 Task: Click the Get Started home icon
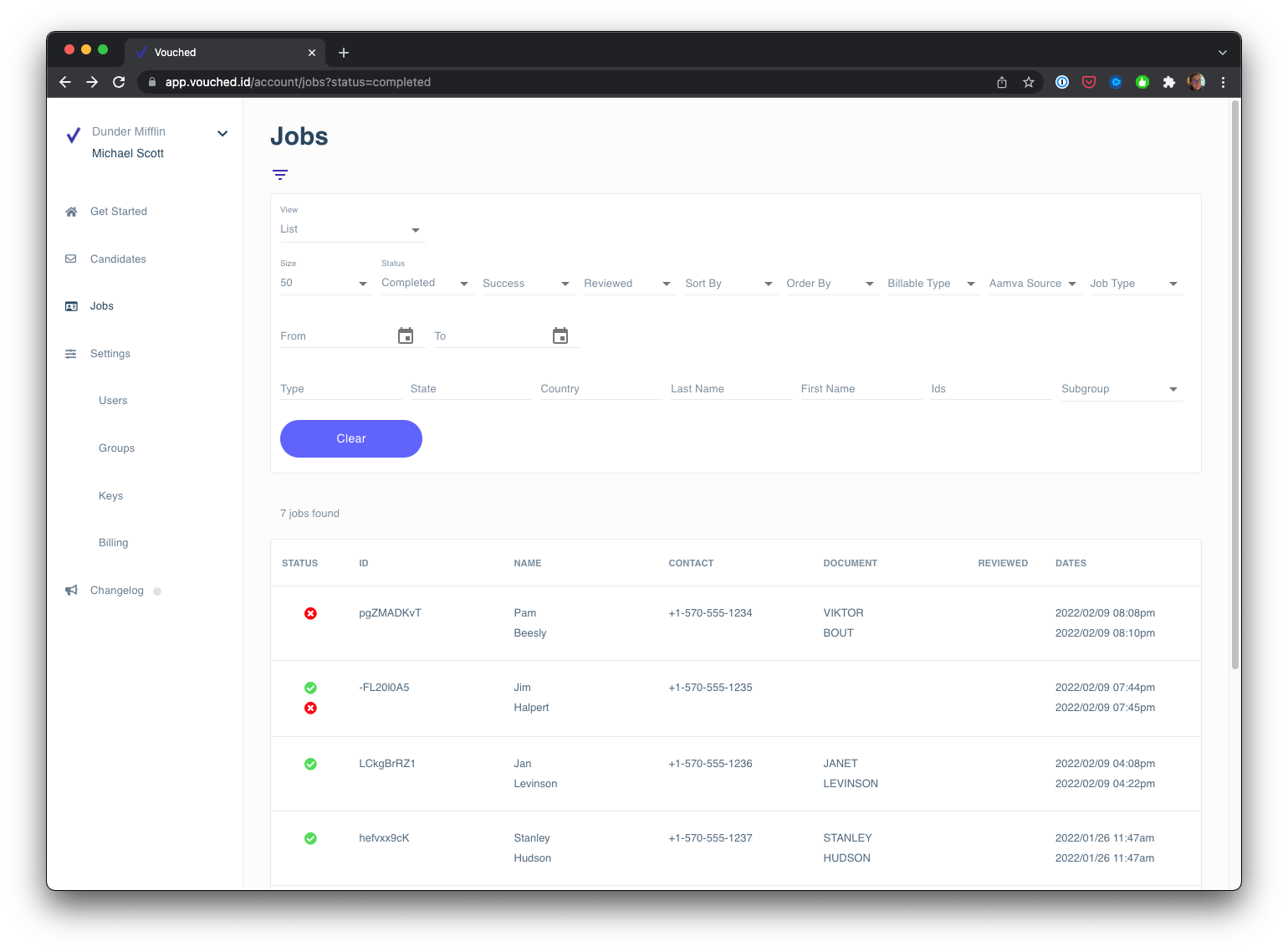[71, 212]
